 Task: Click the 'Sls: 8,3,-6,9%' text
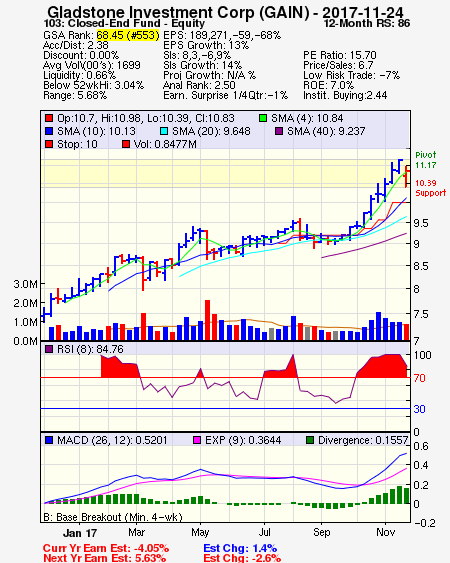pos(197,55)
